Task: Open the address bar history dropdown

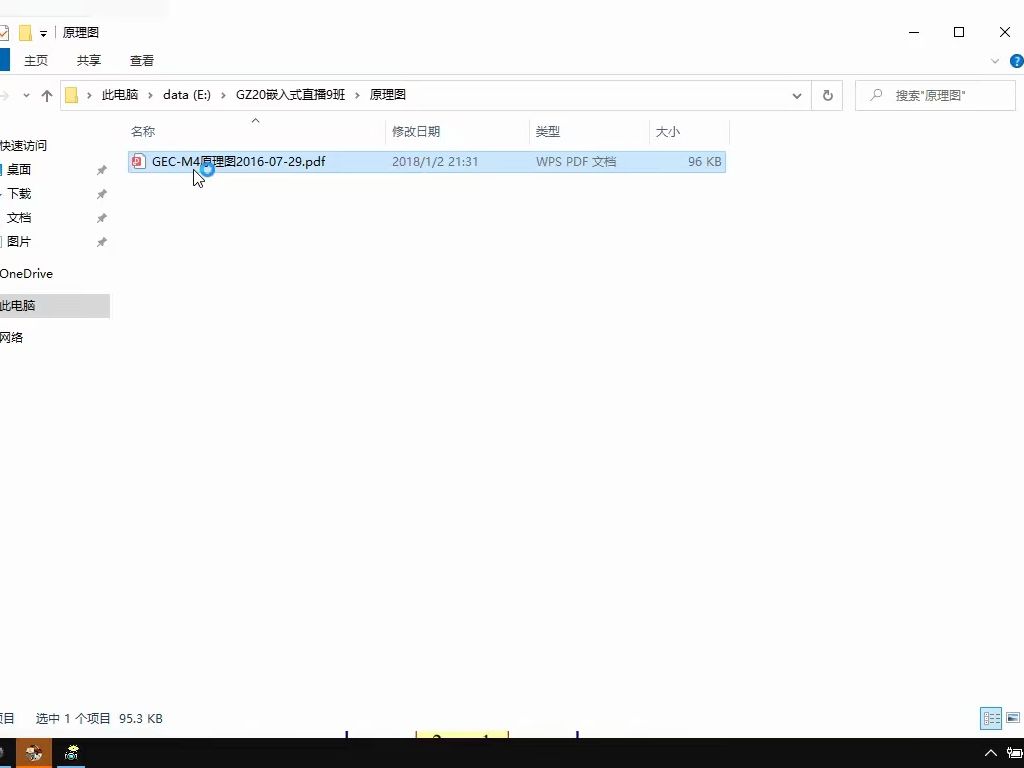Action: [797, 95]
